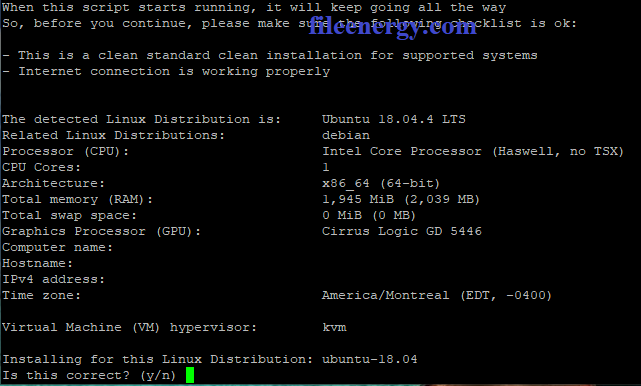The height and width of the screenshot is (386, 641).
Task: Click the 'x86_64 (64-bit)' architecture value
Action: click(x=381, y=184)
